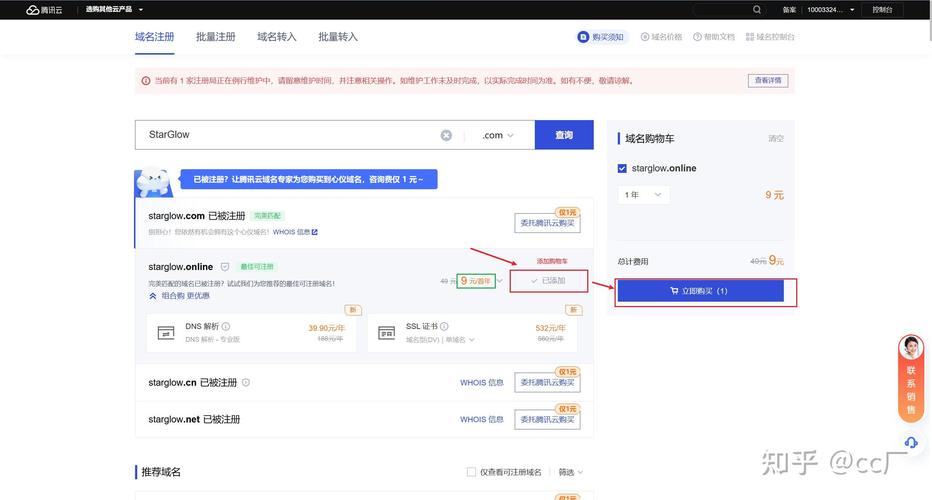Click the red warning icon in maintenance notice
Image resolution: width=932 pixels, height=500 pixels.
pos(146,81)
